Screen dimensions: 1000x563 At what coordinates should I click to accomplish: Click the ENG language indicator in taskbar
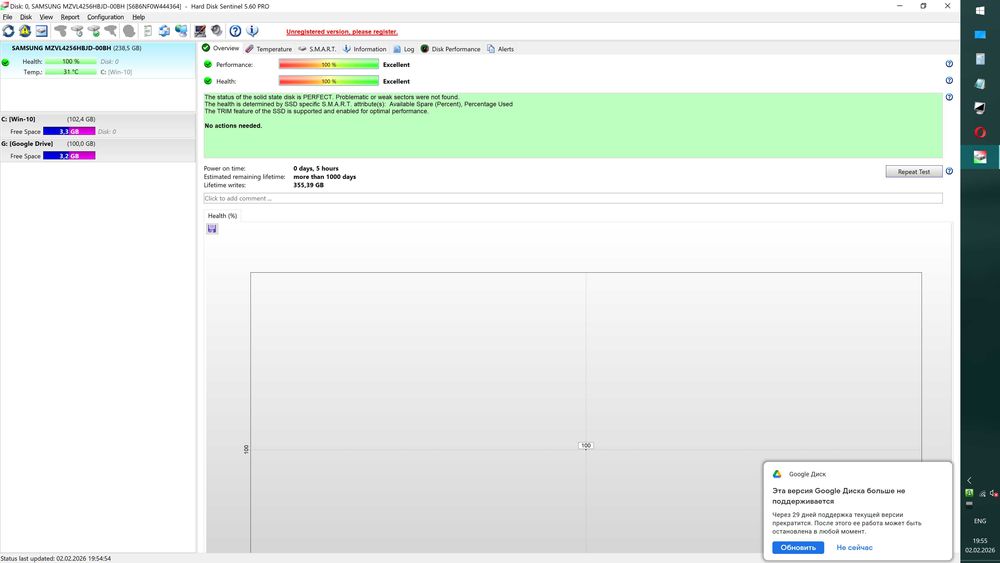[x=980, y=520]
